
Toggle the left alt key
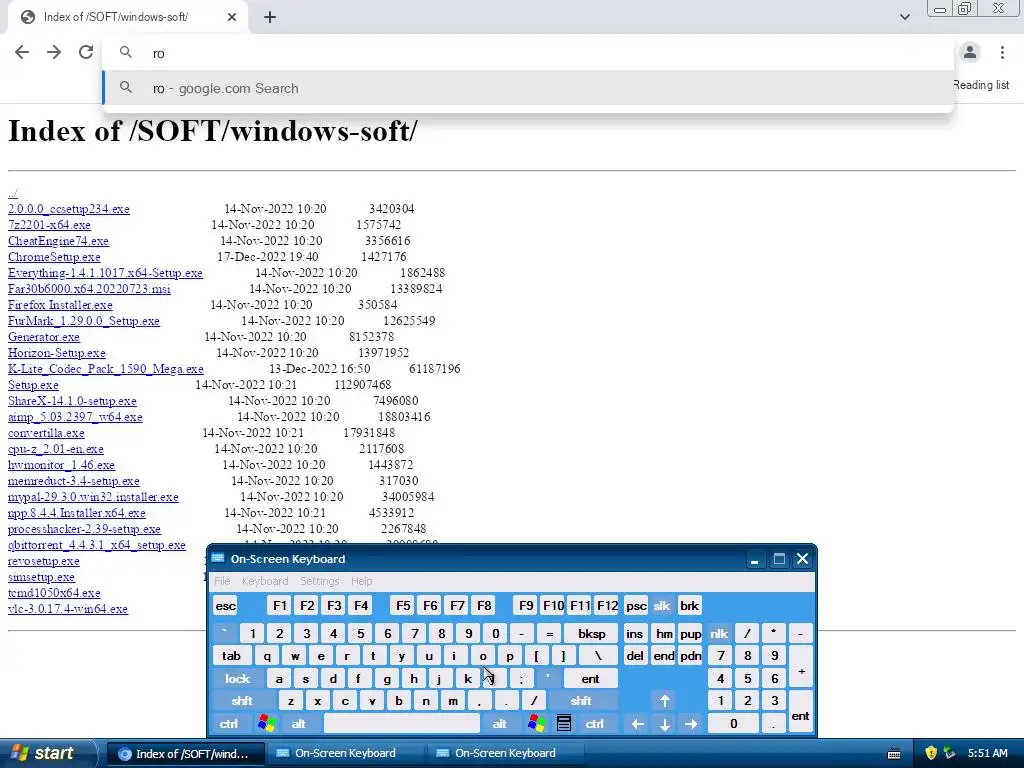point(298,724)
